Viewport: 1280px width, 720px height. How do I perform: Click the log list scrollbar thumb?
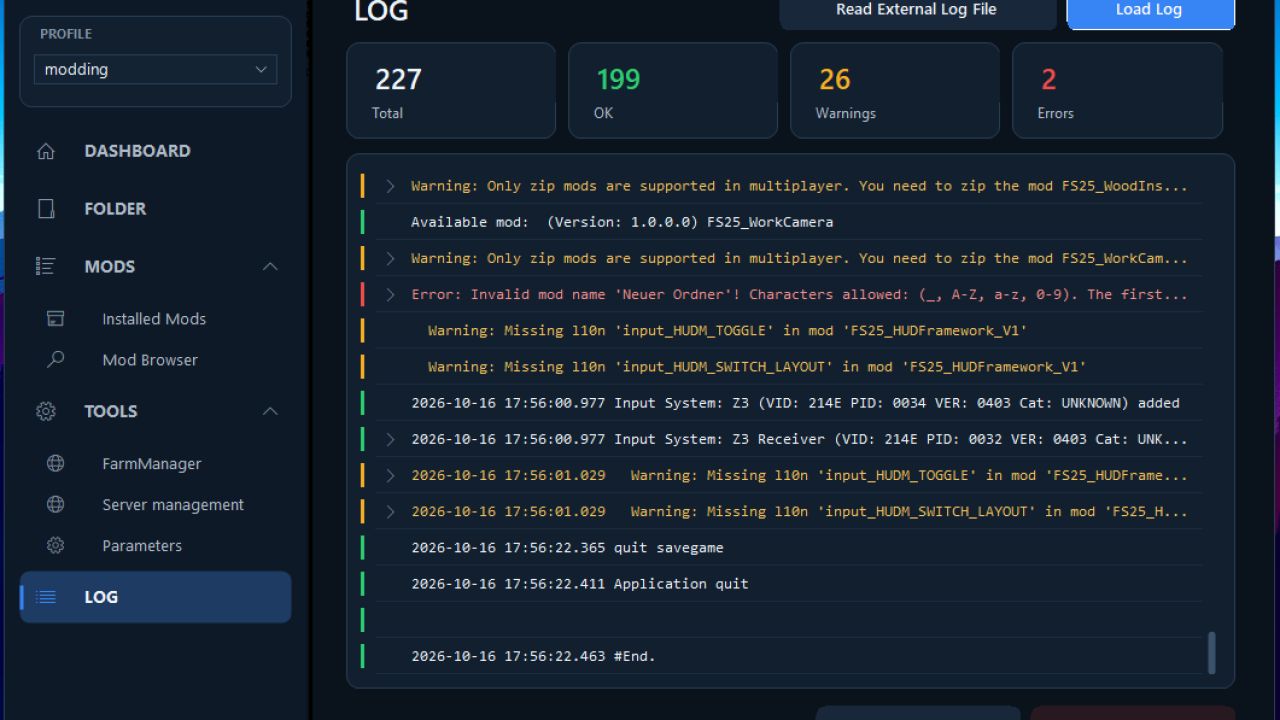(1212, 652)
